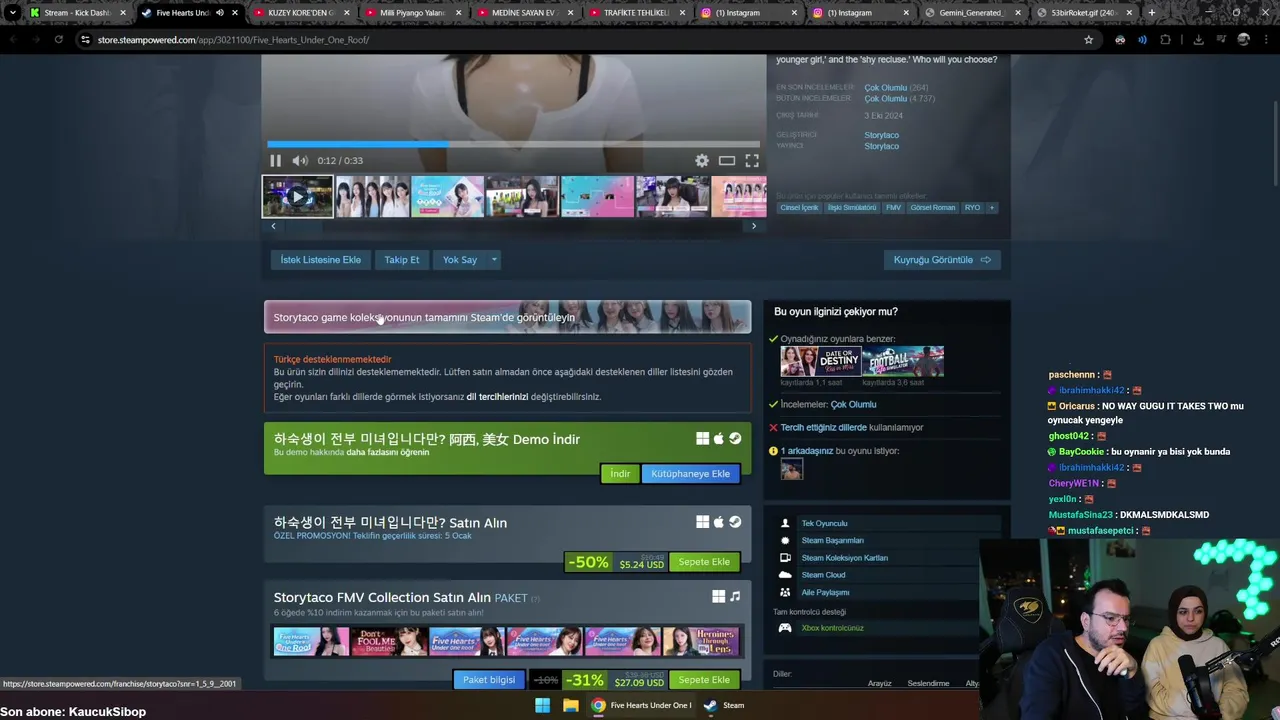Open Chrome tab search dropdown

pos(12,13)
